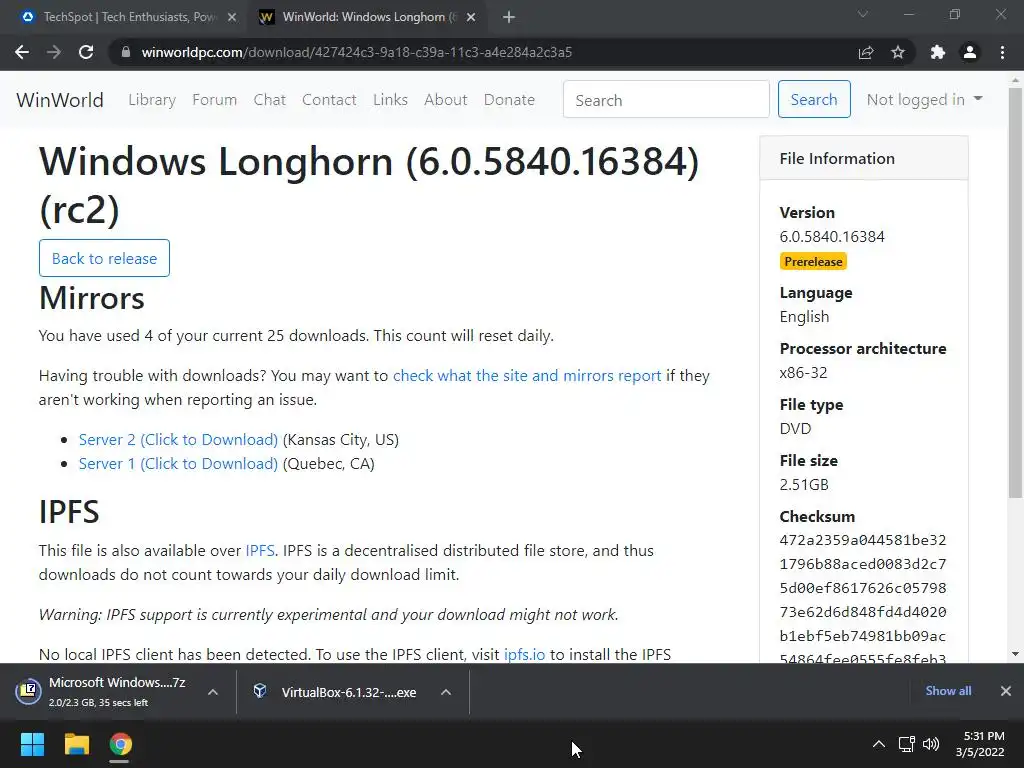Open the Links nav item
1024x768 pixels.
[x=391, y=100]
